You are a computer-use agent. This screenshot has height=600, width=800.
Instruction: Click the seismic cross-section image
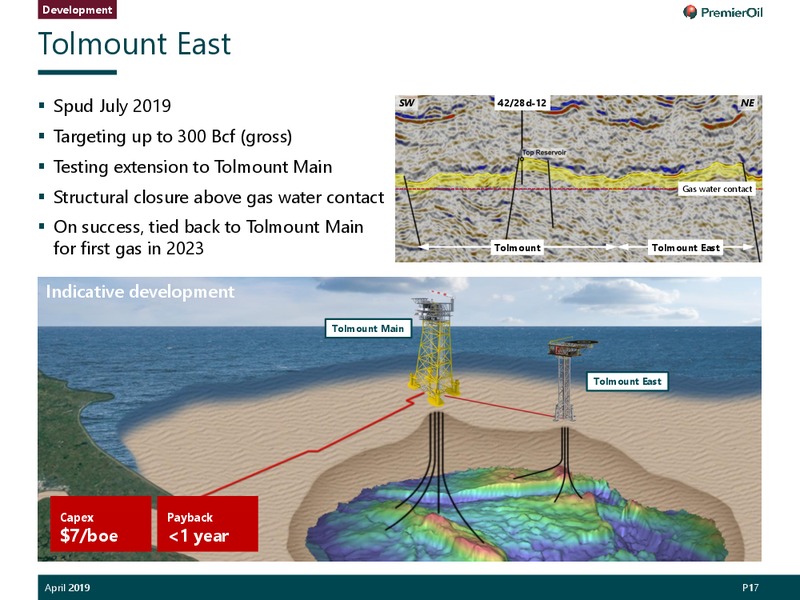[578, 179]
